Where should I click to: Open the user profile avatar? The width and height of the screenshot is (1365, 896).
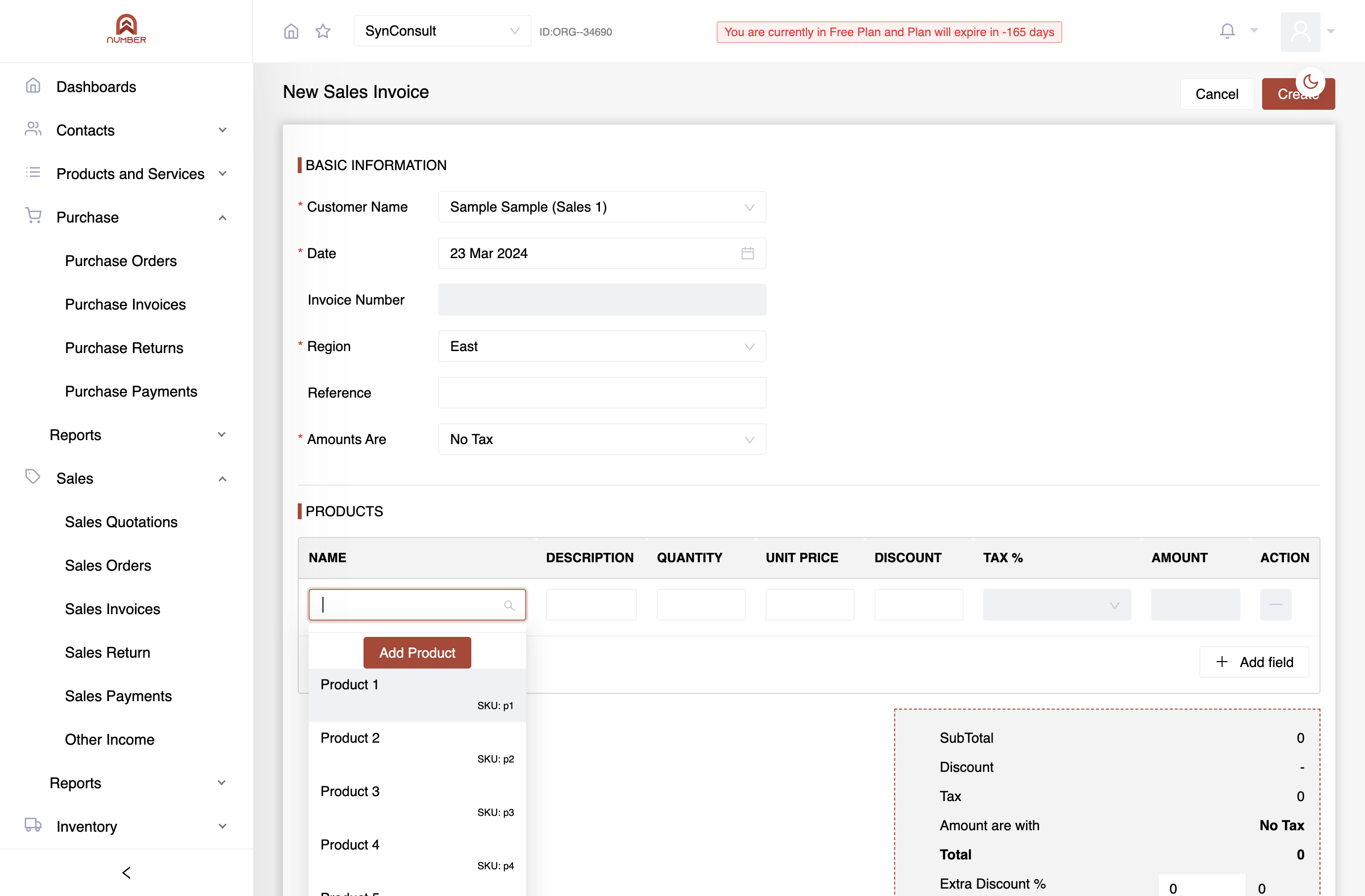(1300, 32)
